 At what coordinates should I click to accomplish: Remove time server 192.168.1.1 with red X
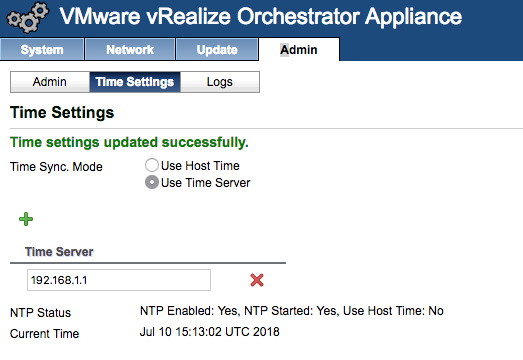coord(257,280)
